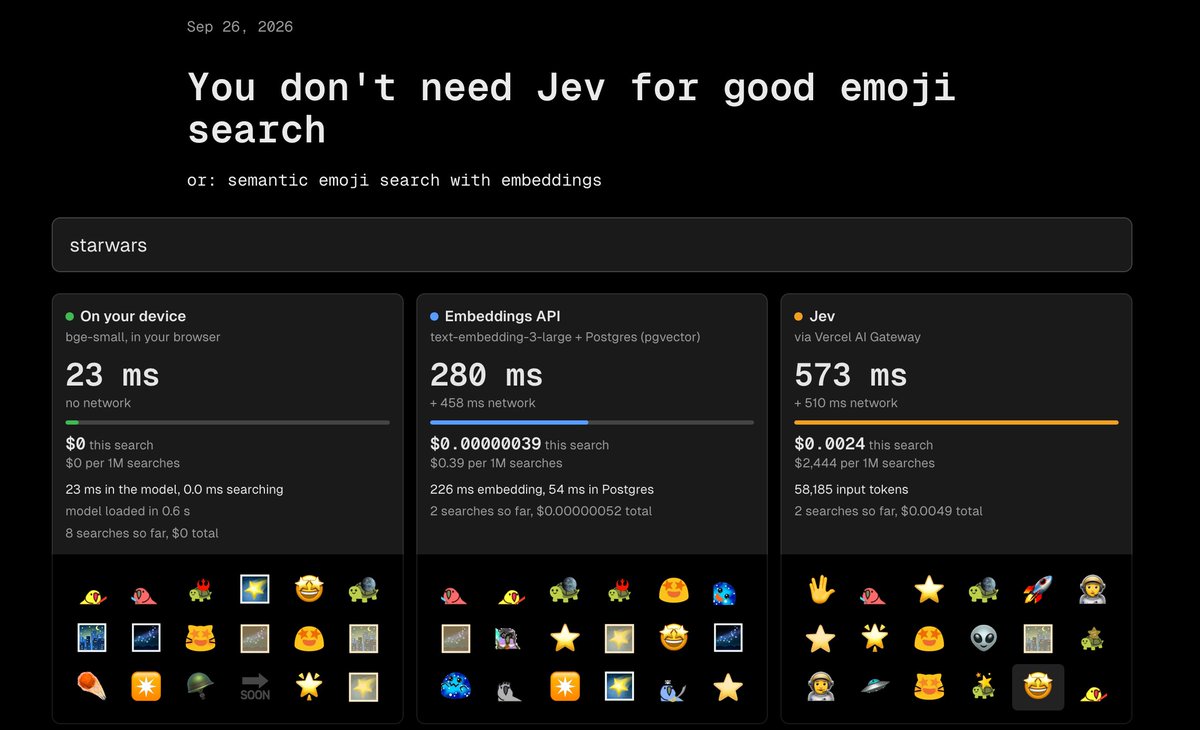Screen dimensions: 1200x730
Task: Choose the turtle carrying a yellow star
Action: (983, 686)
